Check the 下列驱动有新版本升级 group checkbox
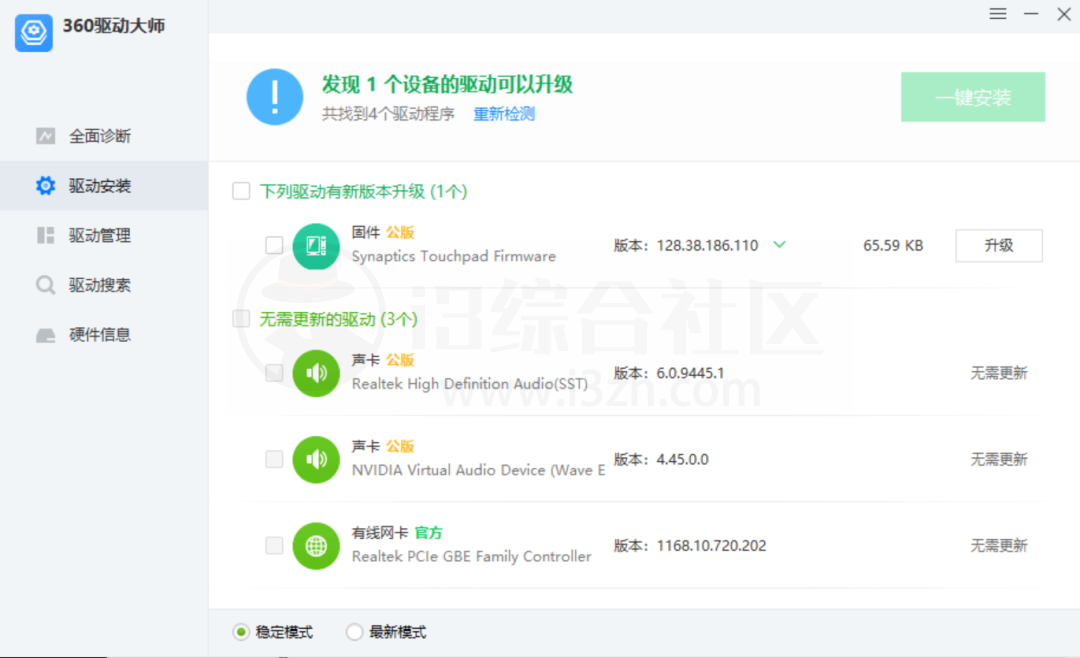 [241, 191]
